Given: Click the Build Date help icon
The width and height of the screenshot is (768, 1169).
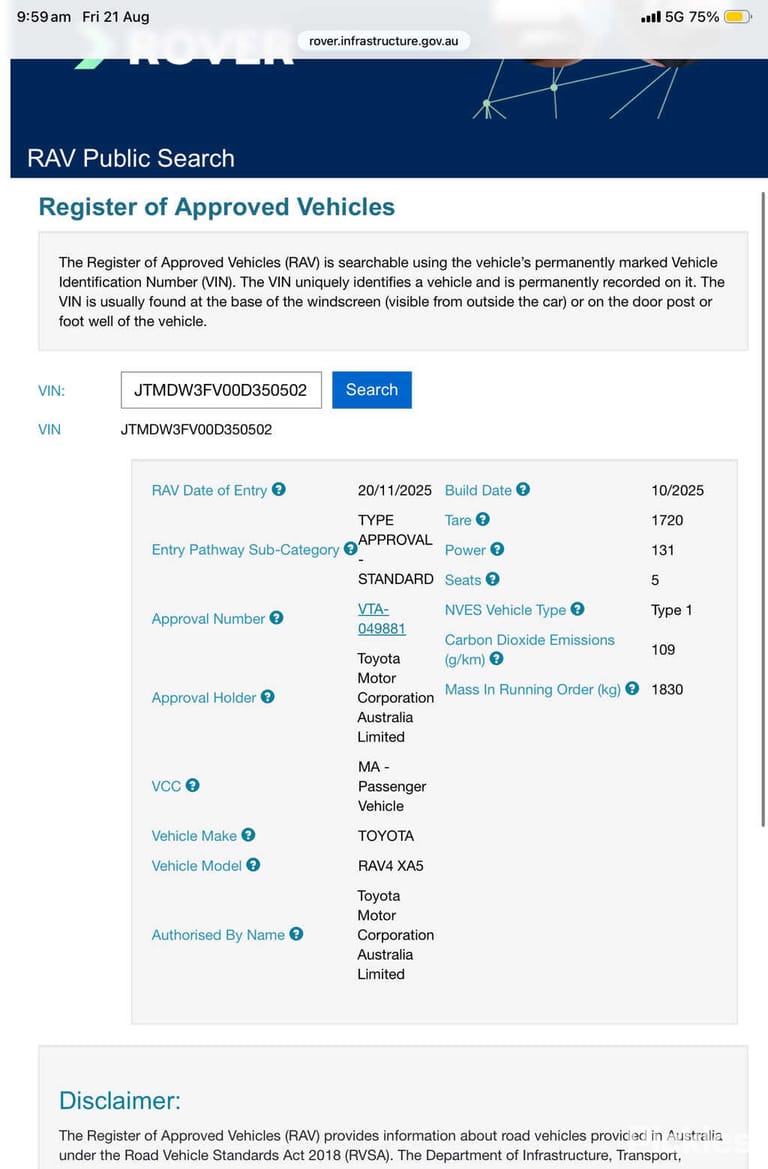Looking at the screenshot, I should click(x=523, y=489).
